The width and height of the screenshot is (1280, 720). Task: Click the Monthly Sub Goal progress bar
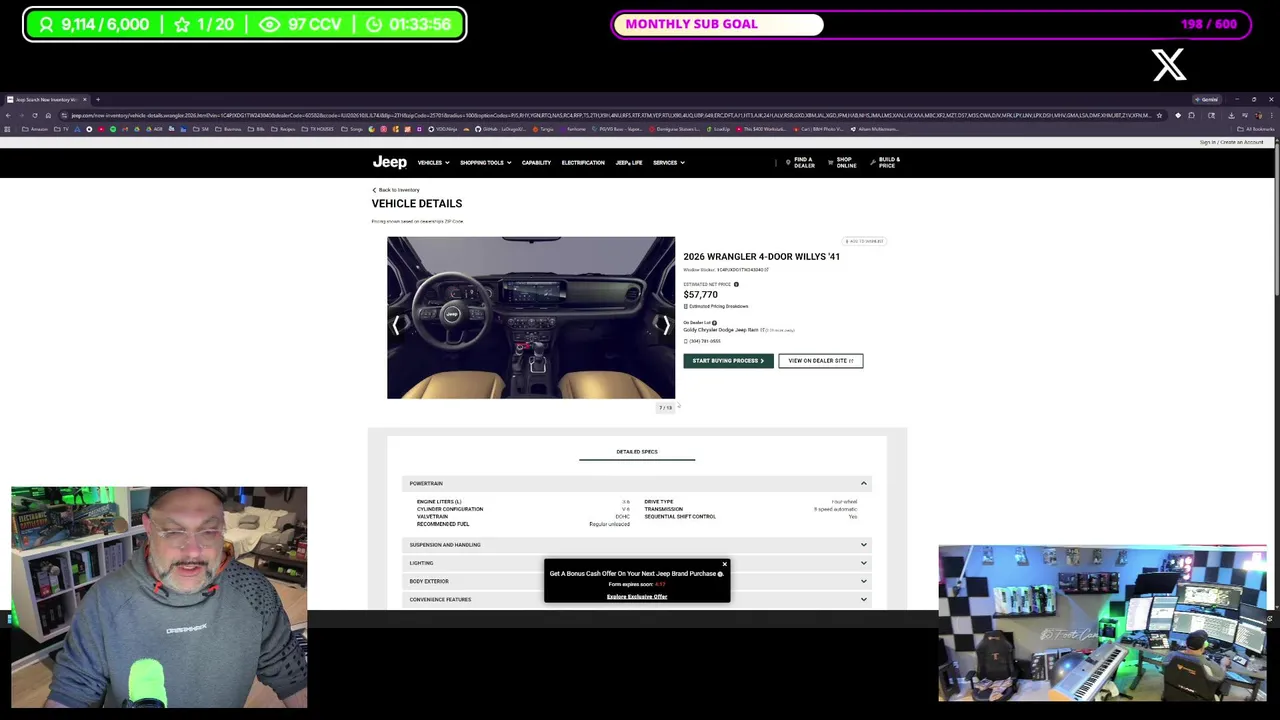(932, 24)
